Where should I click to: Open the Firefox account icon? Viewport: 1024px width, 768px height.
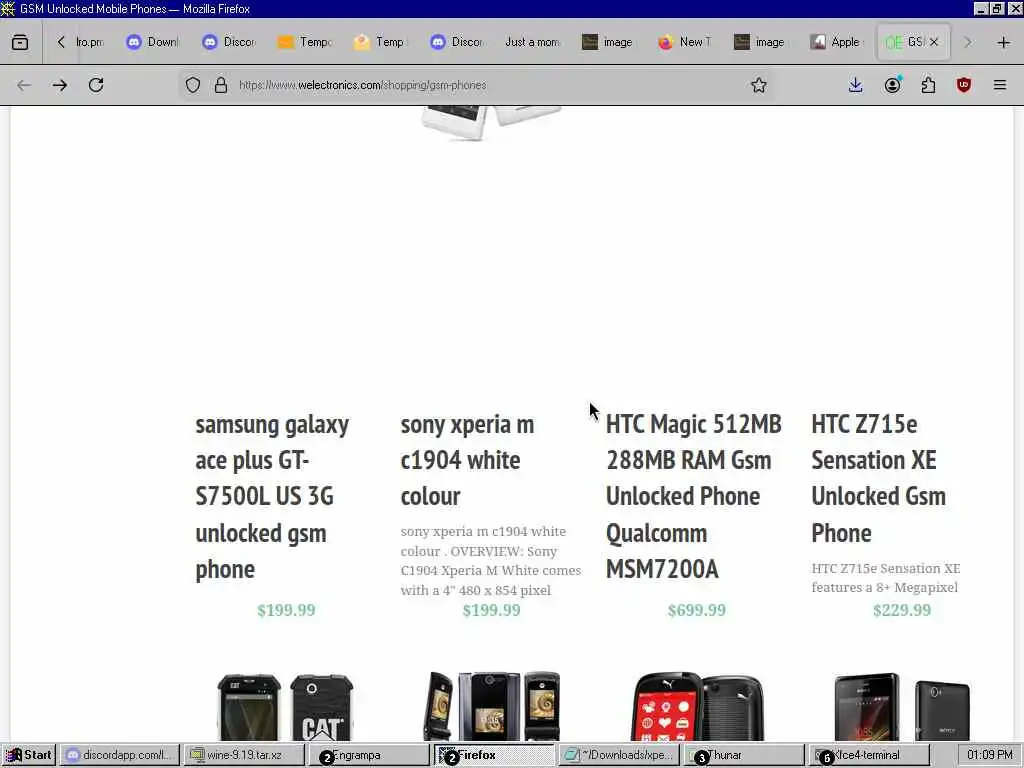pyautogui.click(x=893, y=85)
